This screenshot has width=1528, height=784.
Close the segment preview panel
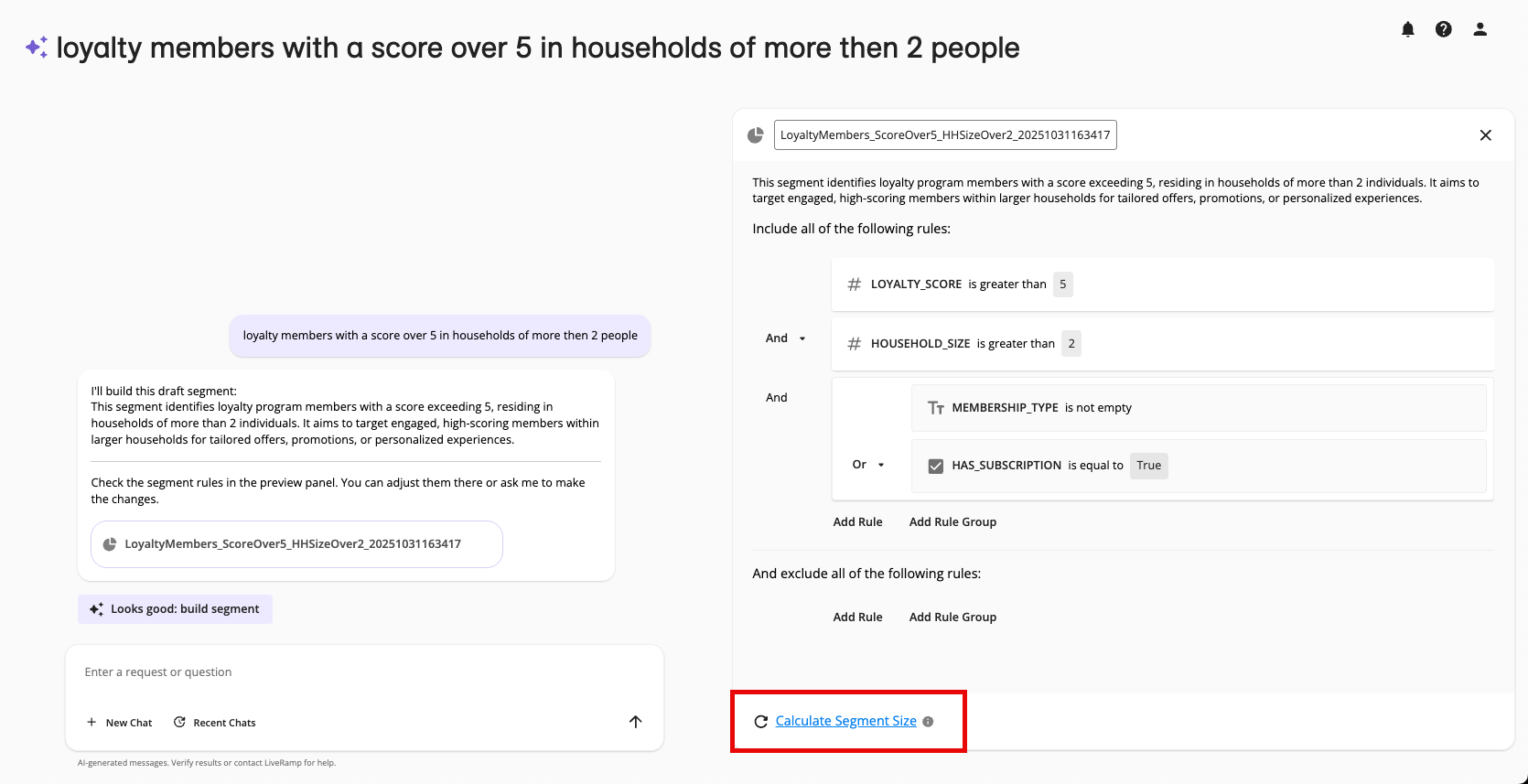(x=1486, y=135)
